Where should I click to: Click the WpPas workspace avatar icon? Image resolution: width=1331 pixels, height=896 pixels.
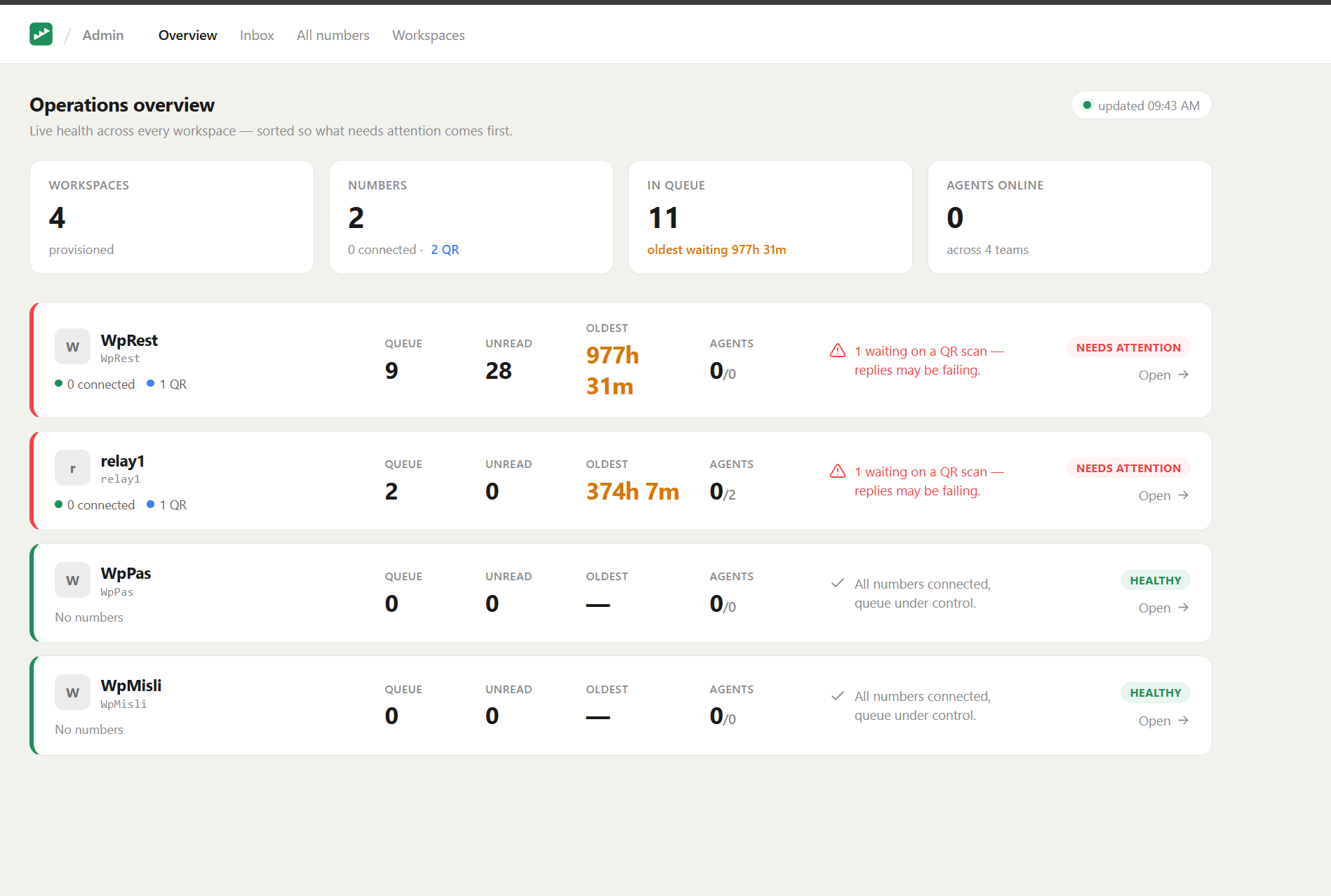pos(72,580)
